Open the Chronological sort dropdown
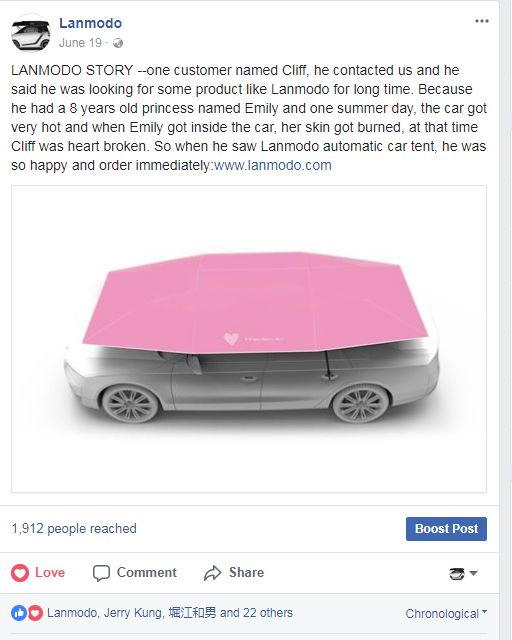This screenshot has width=512, height=640. coord(446,613)
